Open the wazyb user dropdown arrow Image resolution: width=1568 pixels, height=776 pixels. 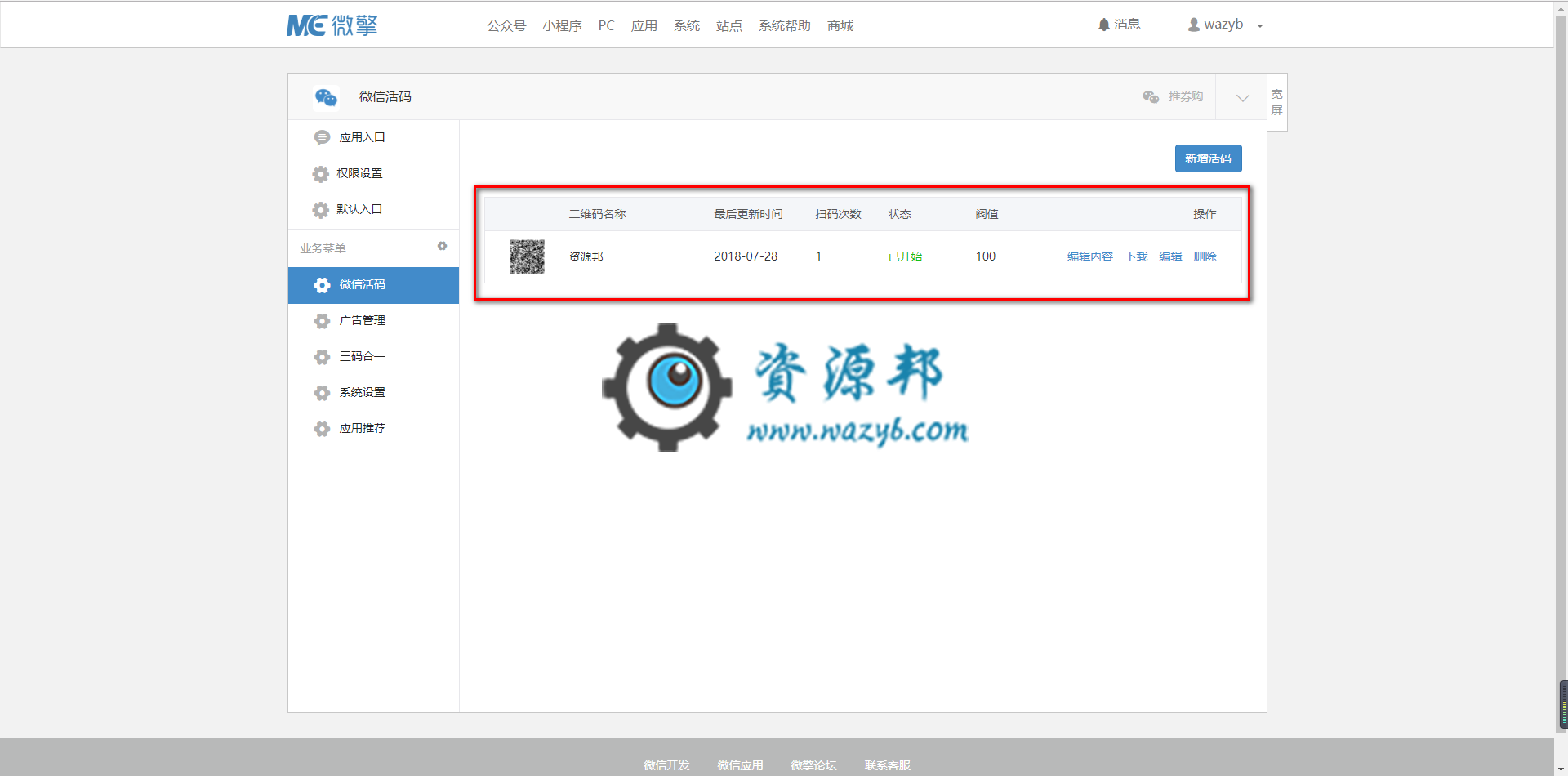pos(1260,26)
